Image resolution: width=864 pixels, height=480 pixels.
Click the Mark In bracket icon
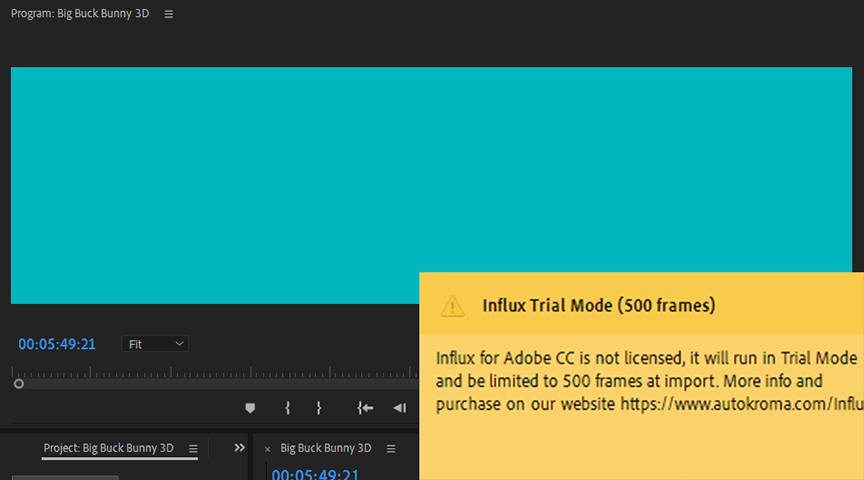click(x=287, y=408)
